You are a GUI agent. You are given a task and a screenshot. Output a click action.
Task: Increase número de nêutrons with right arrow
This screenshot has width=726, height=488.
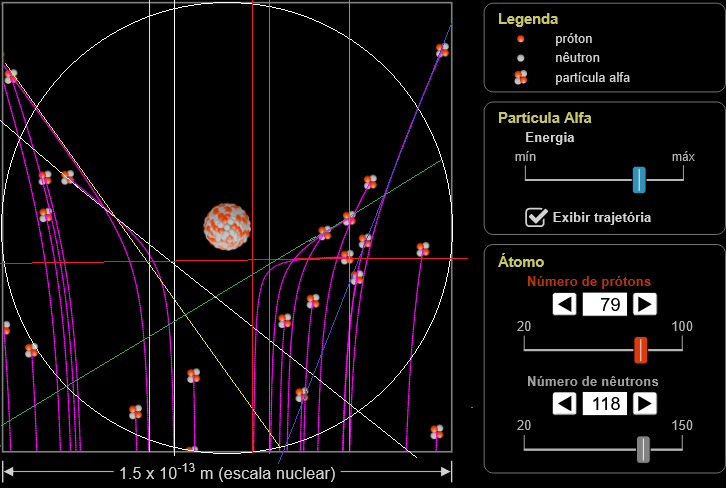[x=645, y=403]
